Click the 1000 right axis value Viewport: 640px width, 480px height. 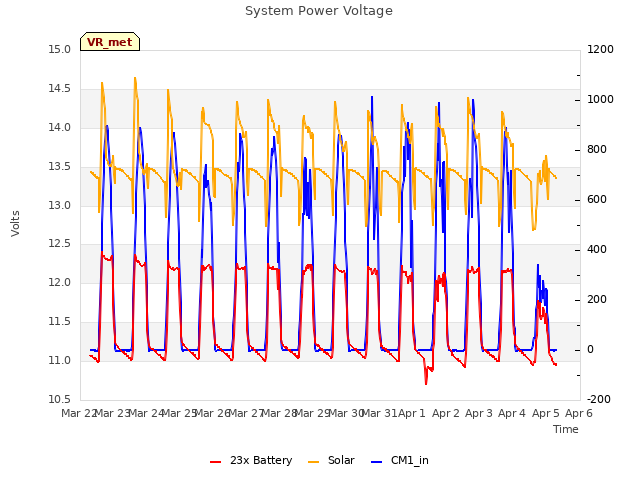point(600,100)
